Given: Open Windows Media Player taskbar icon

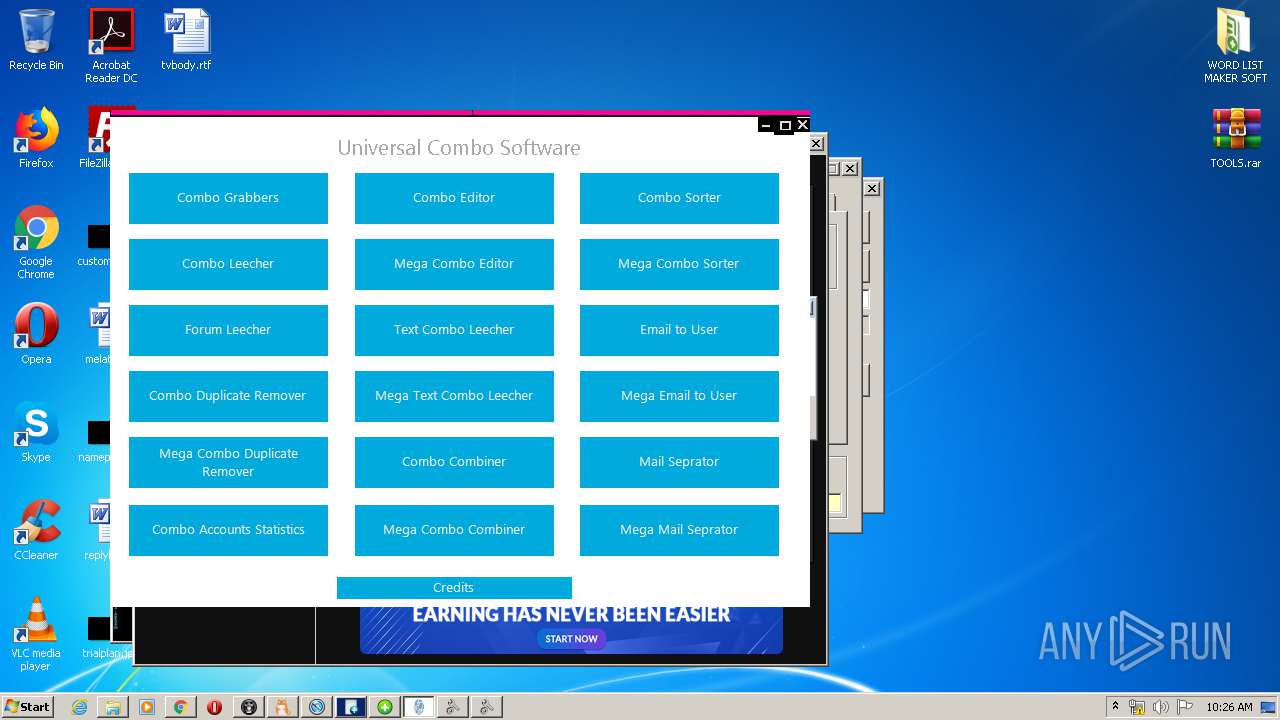Looking at the screenshot, I should coord(147,707).
